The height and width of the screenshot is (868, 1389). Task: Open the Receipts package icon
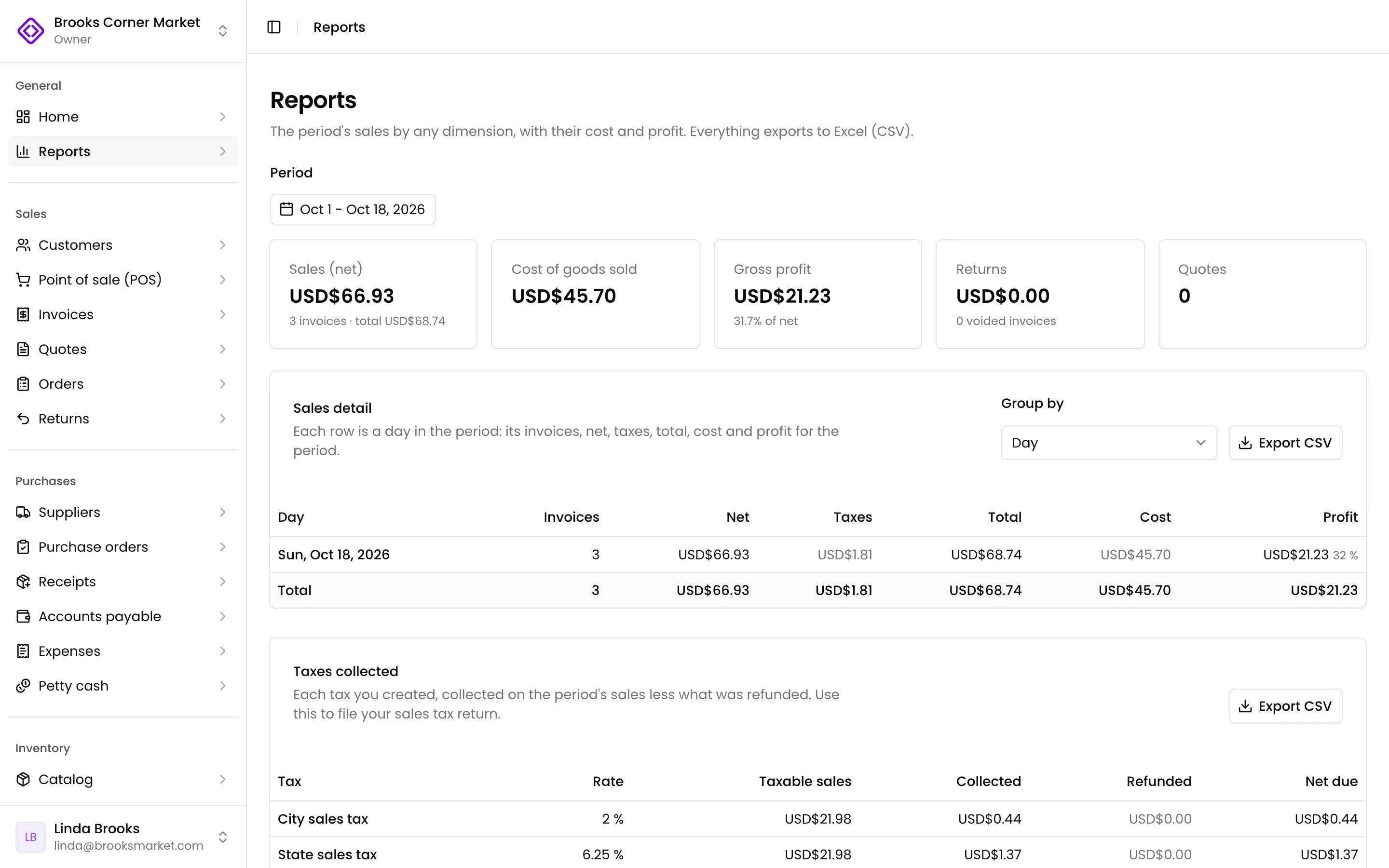point(23,582)
